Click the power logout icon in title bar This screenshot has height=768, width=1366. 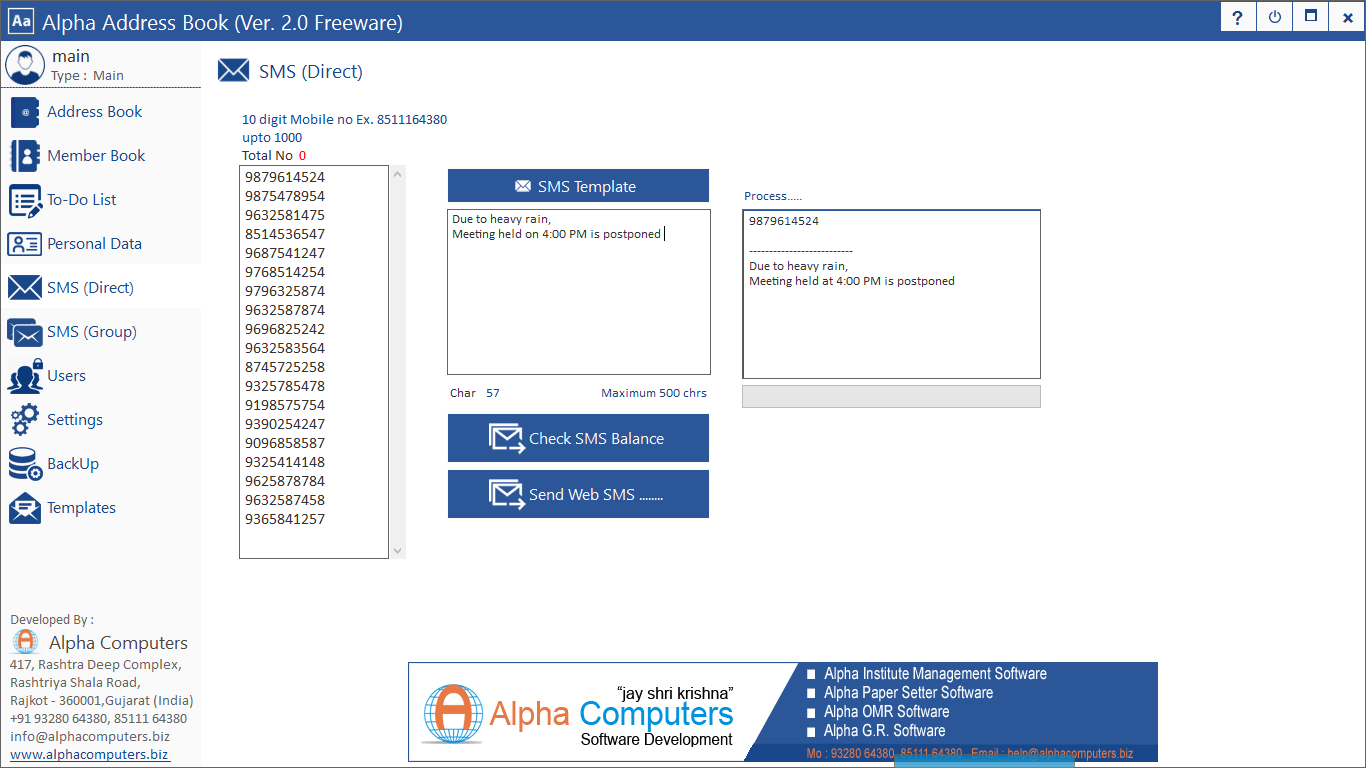pos(1274,18)
